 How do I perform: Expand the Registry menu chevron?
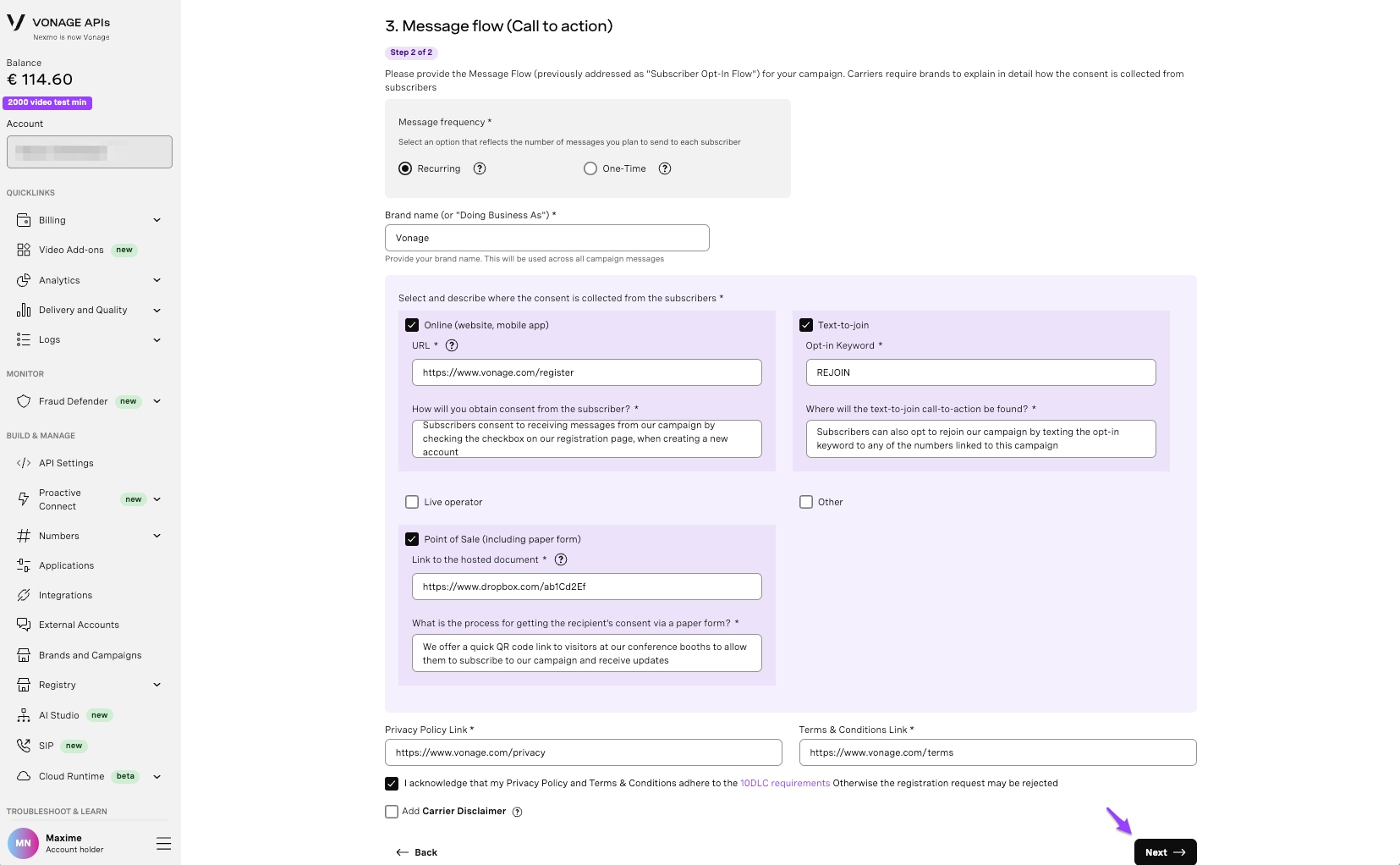click(x=156, y=685)
